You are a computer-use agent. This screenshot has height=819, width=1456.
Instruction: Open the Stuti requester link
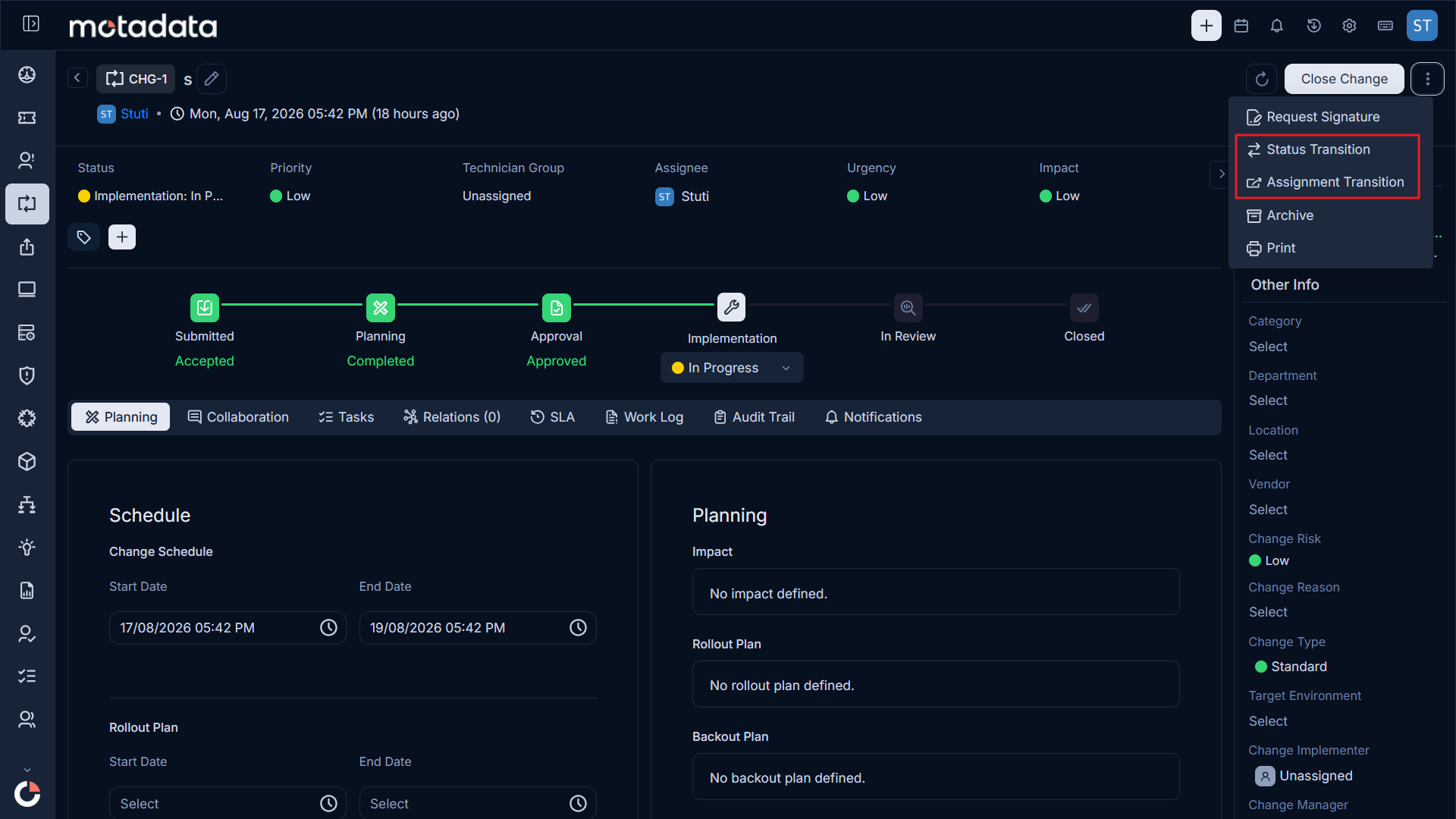click(x=134, y=114)
